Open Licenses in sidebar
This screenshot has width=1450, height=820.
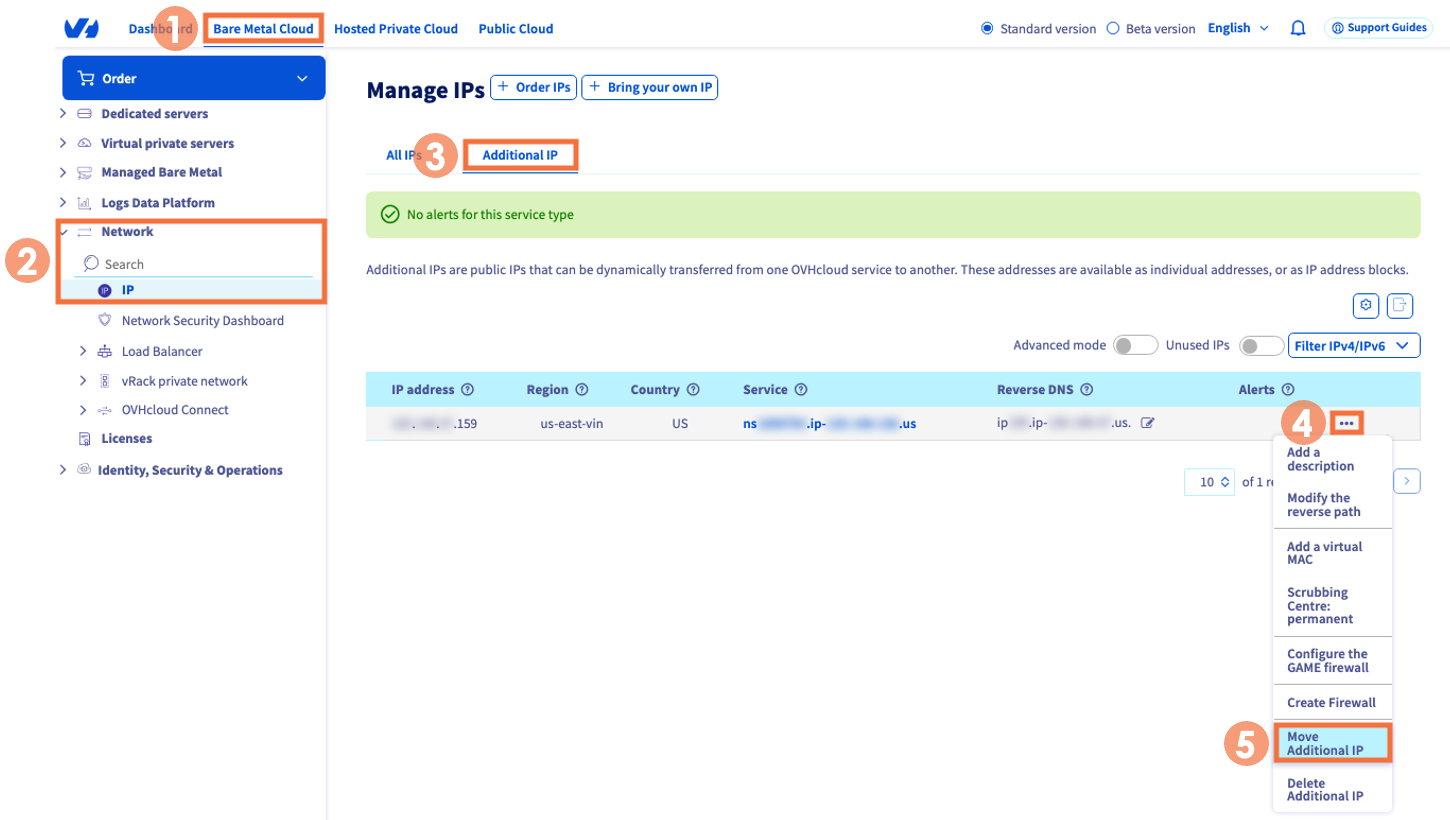(x=127, y=439)
